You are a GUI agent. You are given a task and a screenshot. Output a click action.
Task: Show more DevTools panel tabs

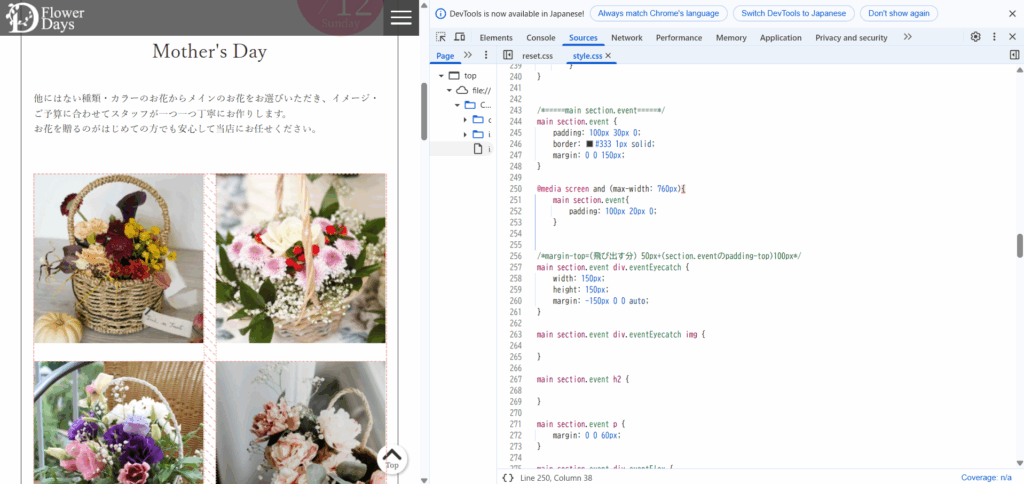(907, 37)
